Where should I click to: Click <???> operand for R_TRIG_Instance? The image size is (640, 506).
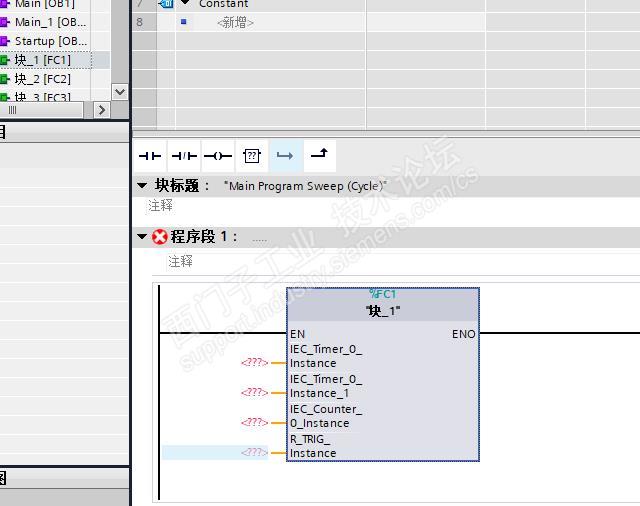(254, 452)
